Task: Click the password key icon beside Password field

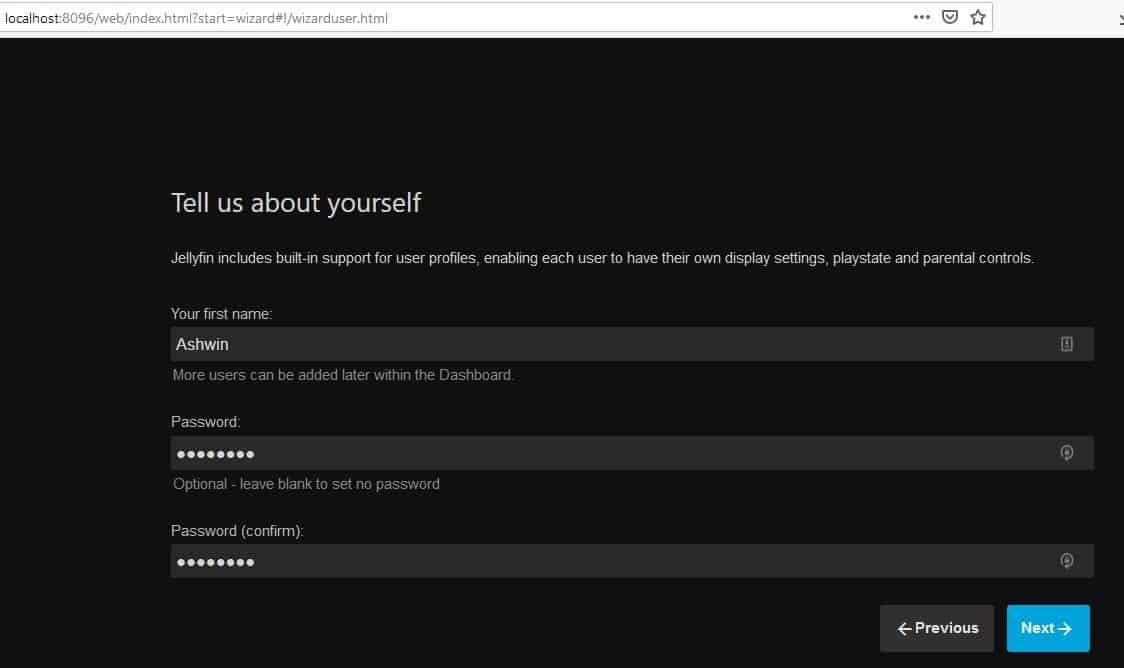Action: tap(1066, 452)
